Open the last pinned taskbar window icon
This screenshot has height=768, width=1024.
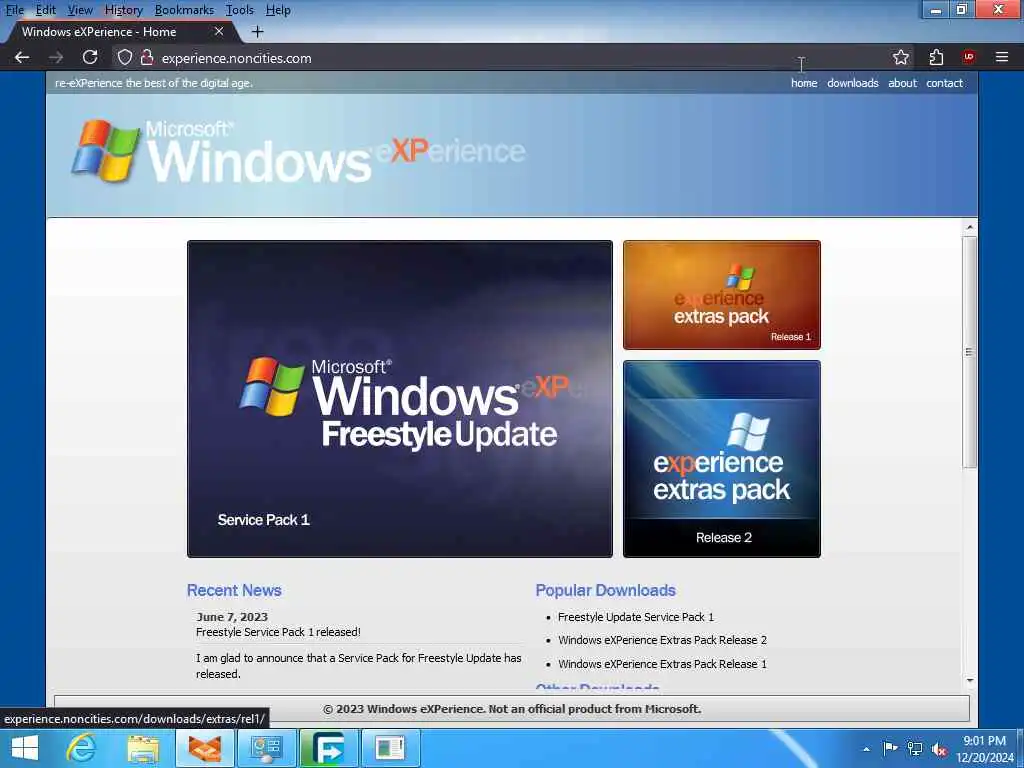coord(391,748)
